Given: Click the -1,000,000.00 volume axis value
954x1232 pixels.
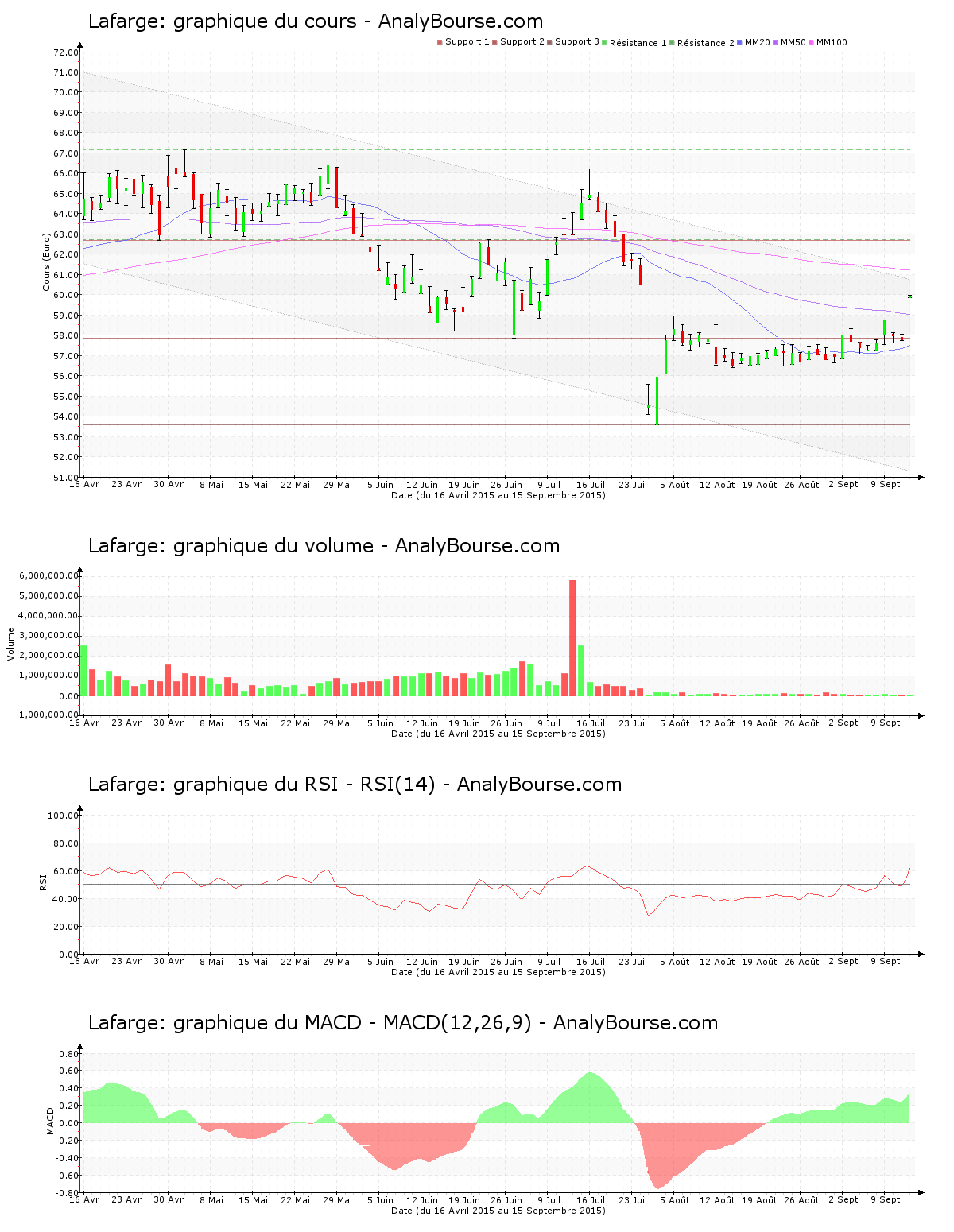Looking at the screenshot, I should pyautogui.click(x=47, y=715).
